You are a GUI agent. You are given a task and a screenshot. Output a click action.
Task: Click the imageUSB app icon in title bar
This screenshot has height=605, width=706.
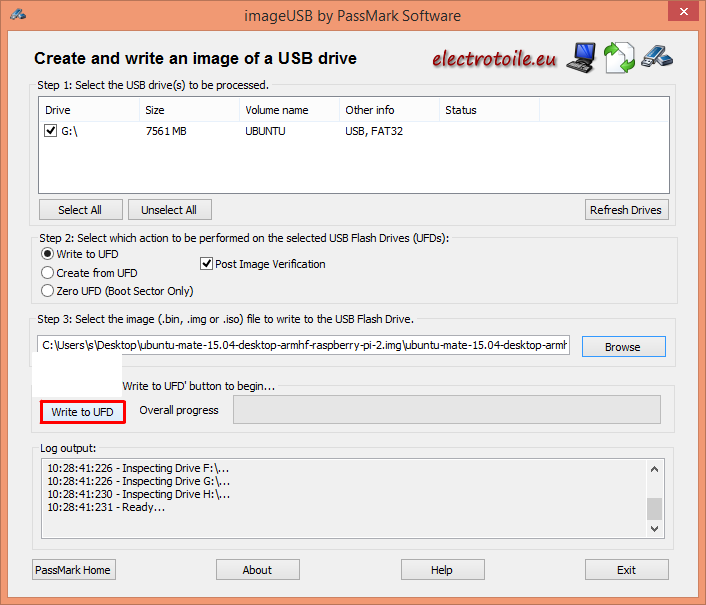tap(18, 15)
